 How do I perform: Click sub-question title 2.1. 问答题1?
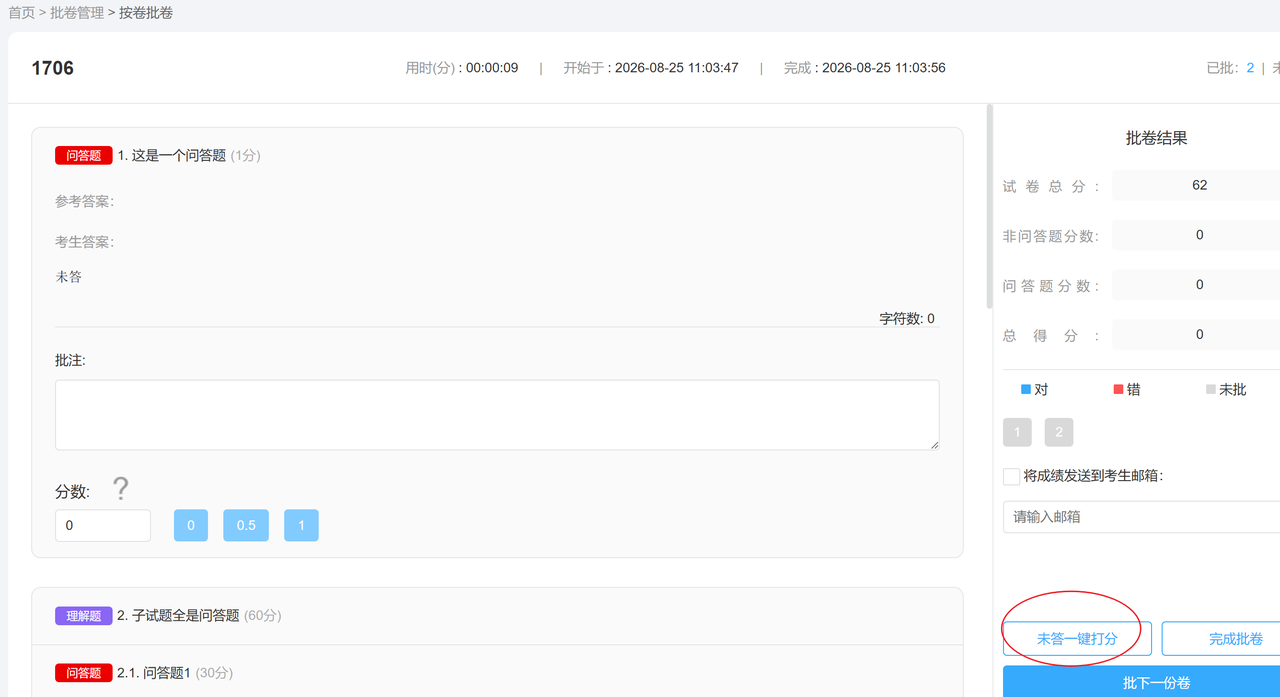tap(154, 673)
